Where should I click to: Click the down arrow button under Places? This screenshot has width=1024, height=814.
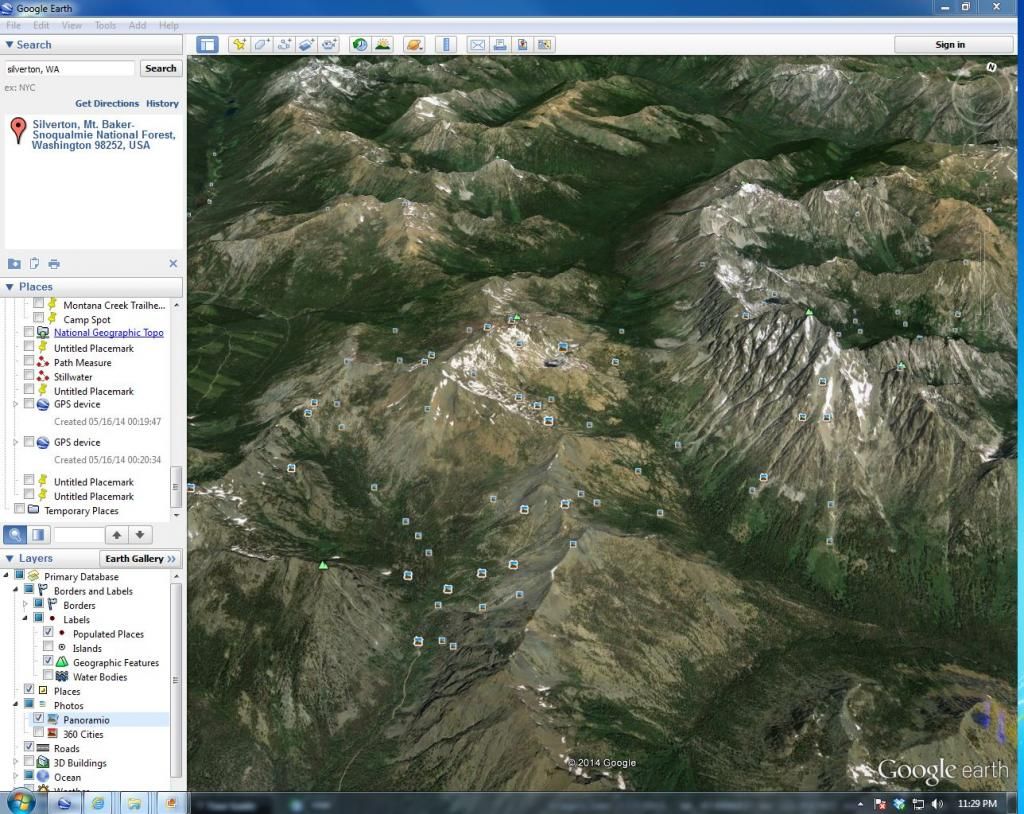click(140, 534)
